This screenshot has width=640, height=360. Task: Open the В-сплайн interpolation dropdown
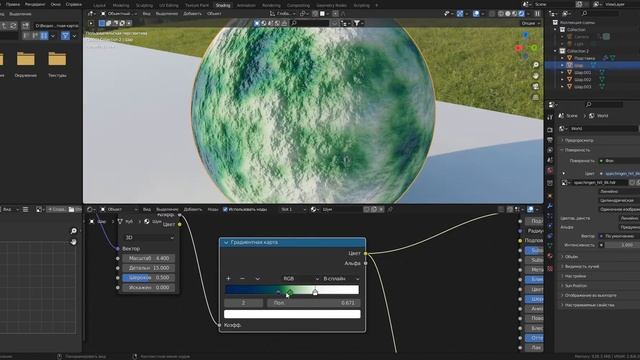(341, 278)
